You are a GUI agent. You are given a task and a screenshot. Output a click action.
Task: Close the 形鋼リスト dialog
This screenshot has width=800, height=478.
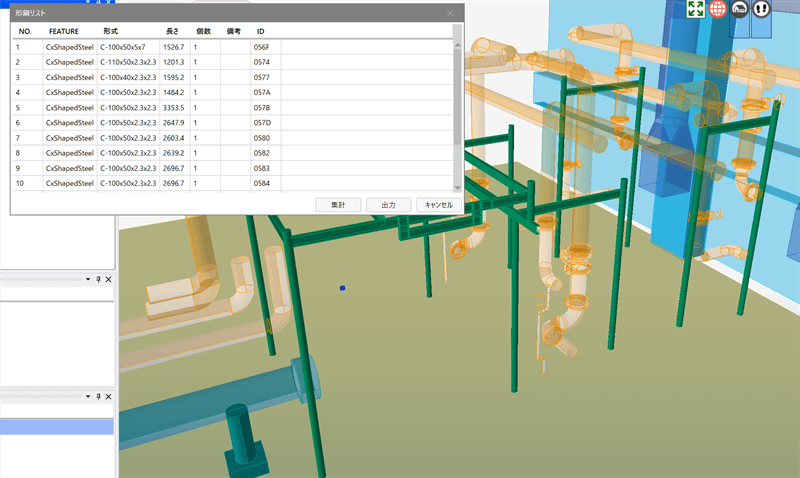click(x=451, y=12)
